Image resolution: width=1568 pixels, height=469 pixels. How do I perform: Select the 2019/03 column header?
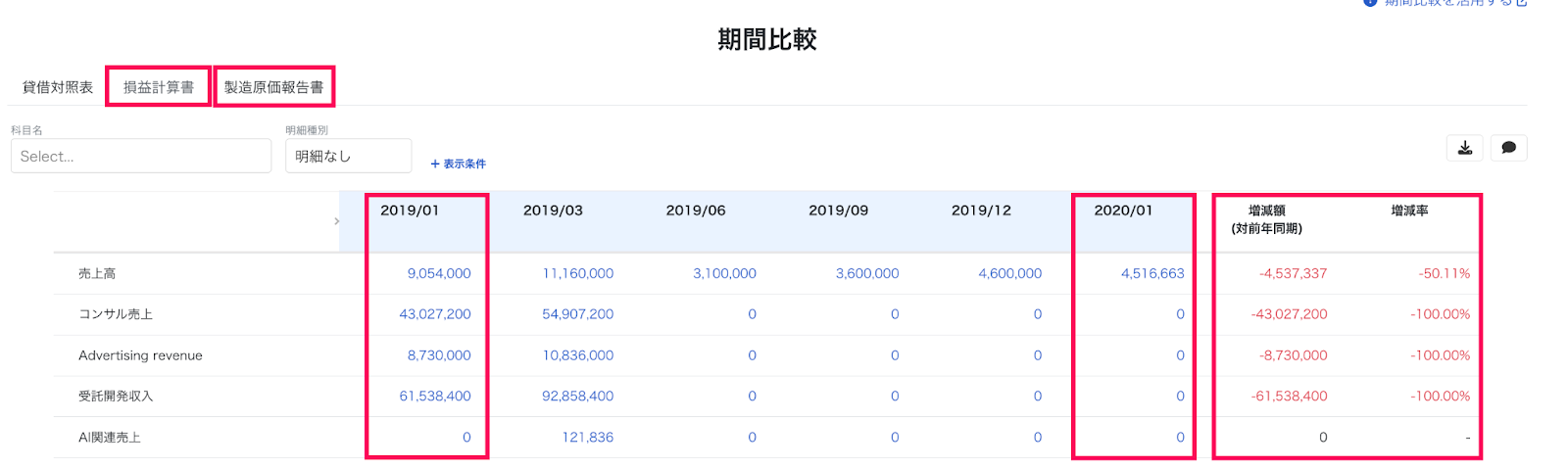coord(553,211)
